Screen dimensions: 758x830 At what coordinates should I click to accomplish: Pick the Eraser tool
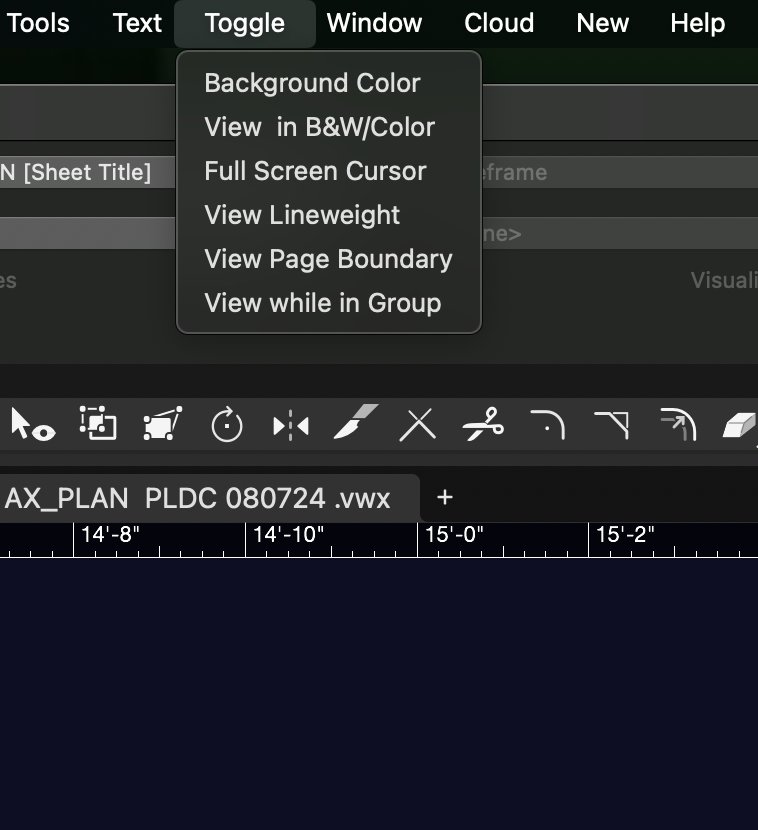click(738, 426)
